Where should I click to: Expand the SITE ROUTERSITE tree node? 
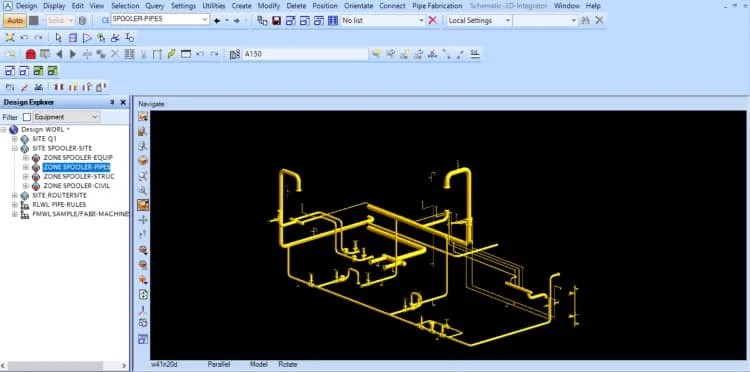click(x=15, y=196)
